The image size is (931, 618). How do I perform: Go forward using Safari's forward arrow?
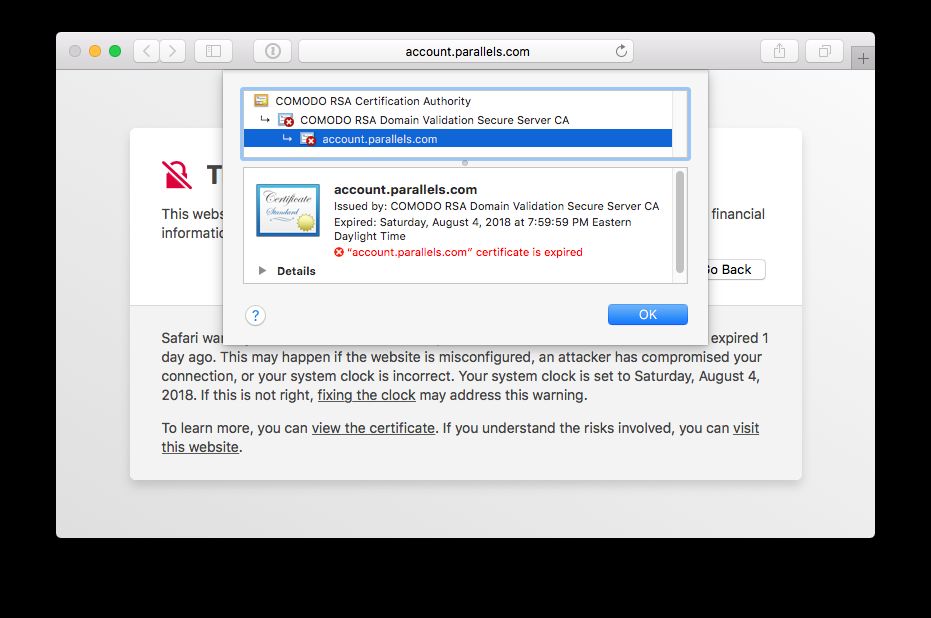tap(173, 51)
